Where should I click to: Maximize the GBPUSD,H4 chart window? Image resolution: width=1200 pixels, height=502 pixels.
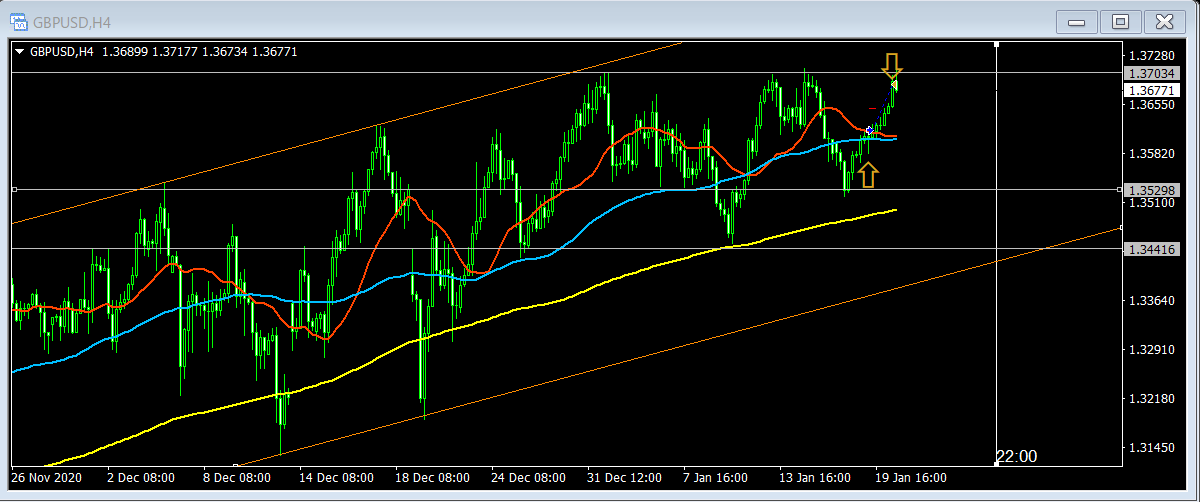click(1120, 21)
